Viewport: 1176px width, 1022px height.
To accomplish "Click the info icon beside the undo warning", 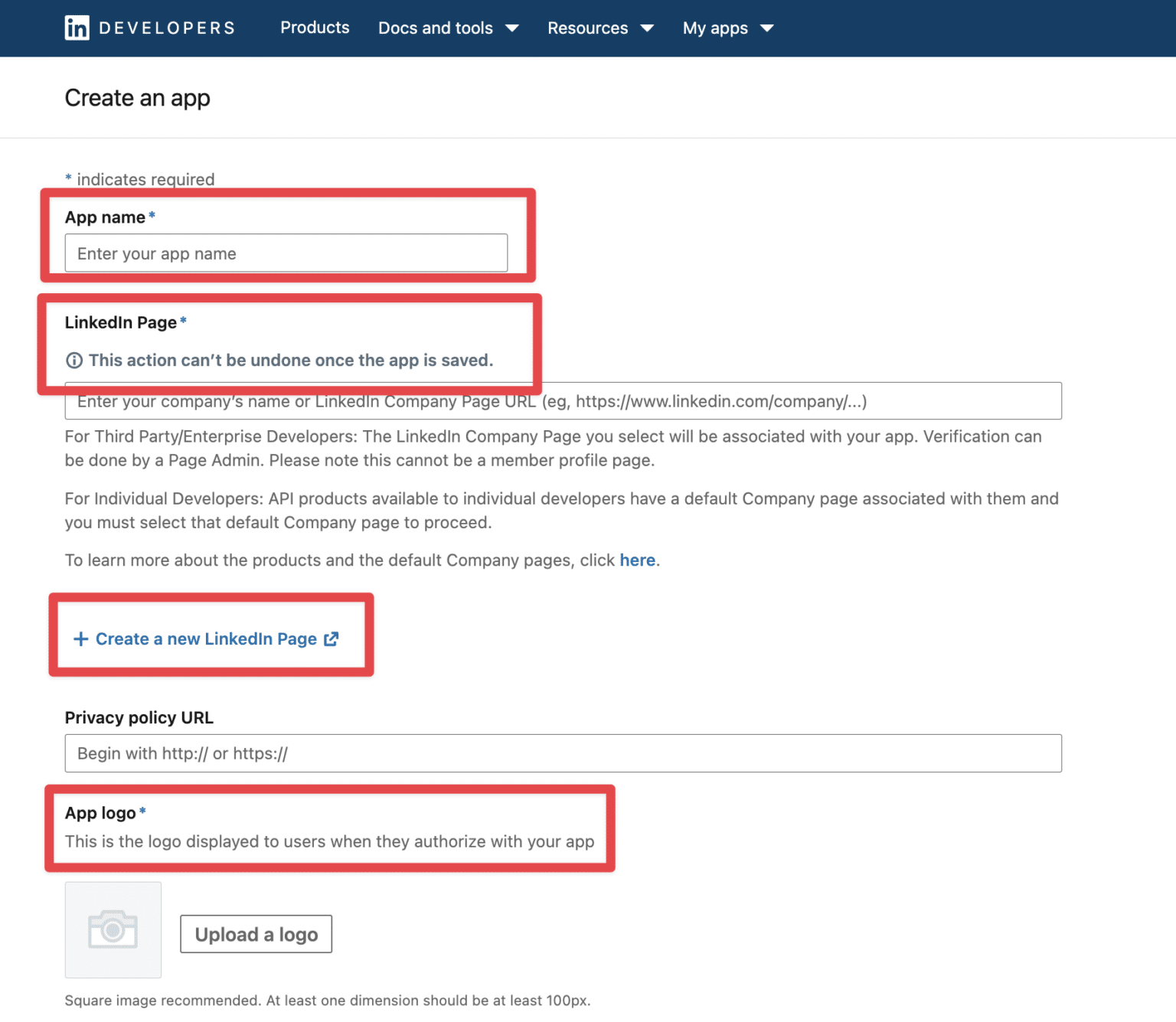I will coord(73,360).
